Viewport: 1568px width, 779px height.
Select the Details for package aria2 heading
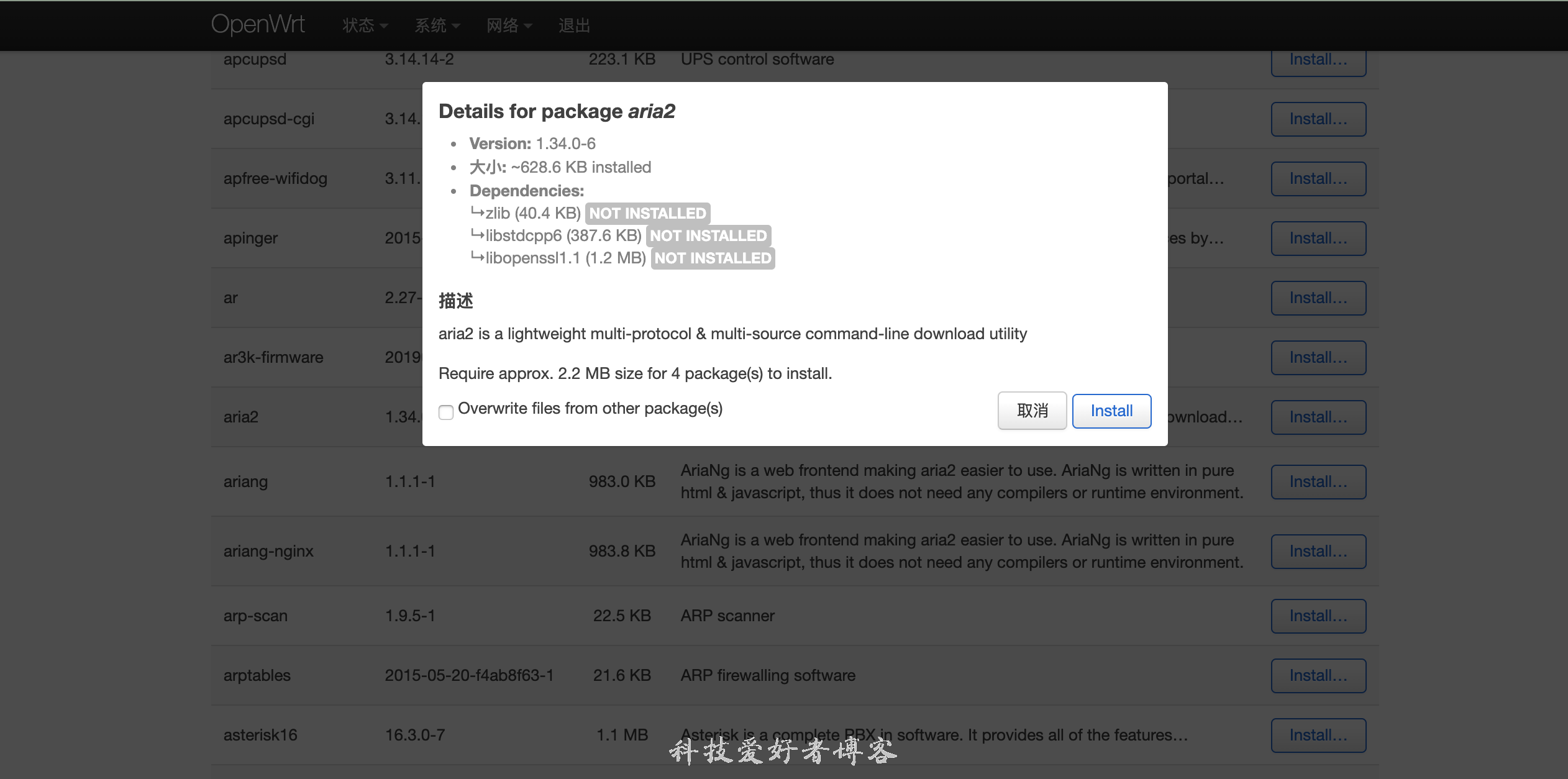(x=557, y=111)
